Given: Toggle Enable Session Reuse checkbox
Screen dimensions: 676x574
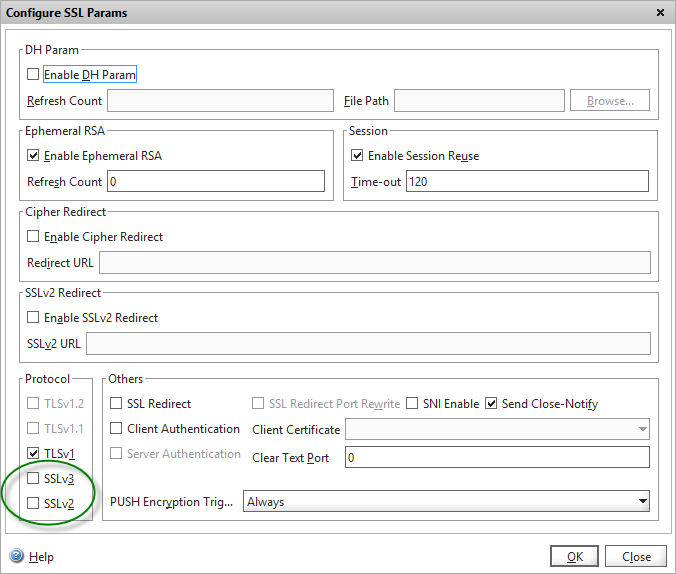Looking at the screenshot, I should 358,156.
